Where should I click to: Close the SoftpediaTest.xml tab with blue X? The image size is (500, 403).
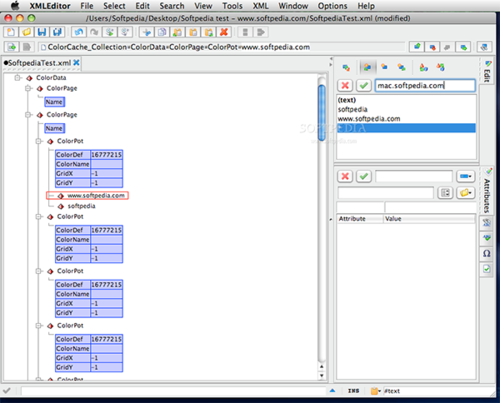pyautogui.click(x=76, y=62)
